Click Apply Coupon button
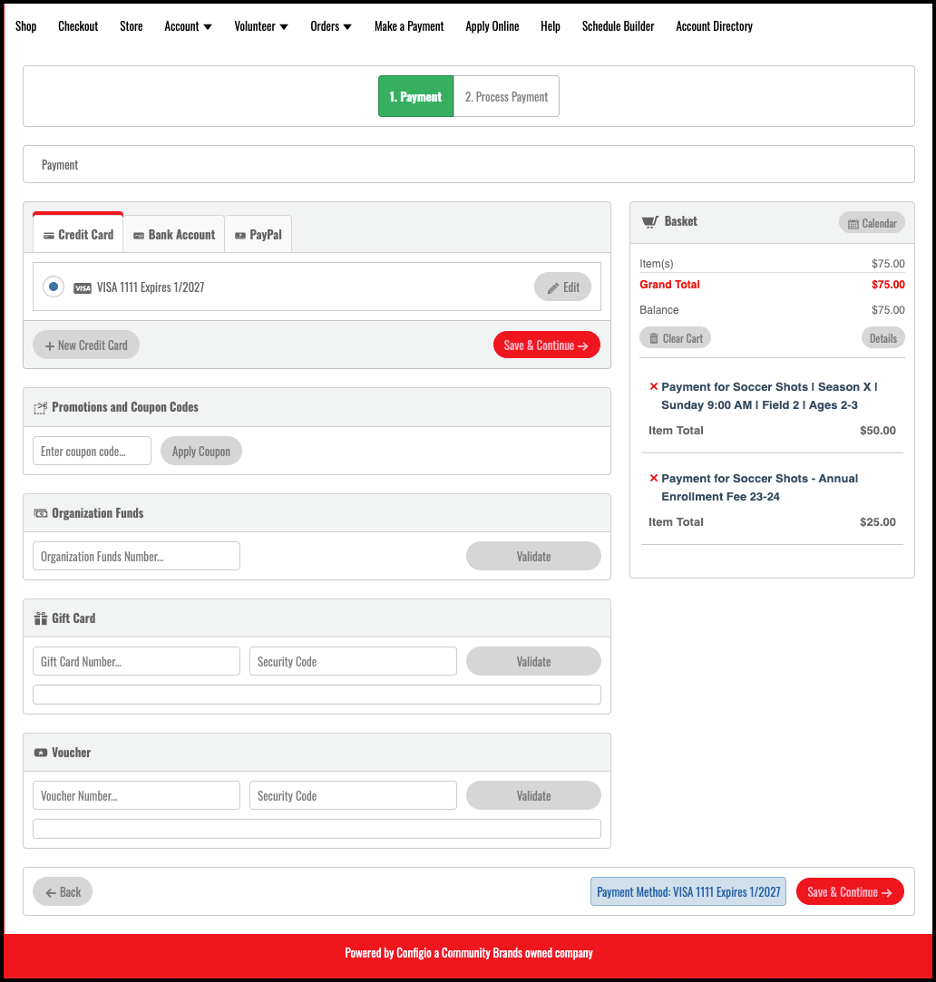This screenshot has width=936, height=982. coord(201,451)
